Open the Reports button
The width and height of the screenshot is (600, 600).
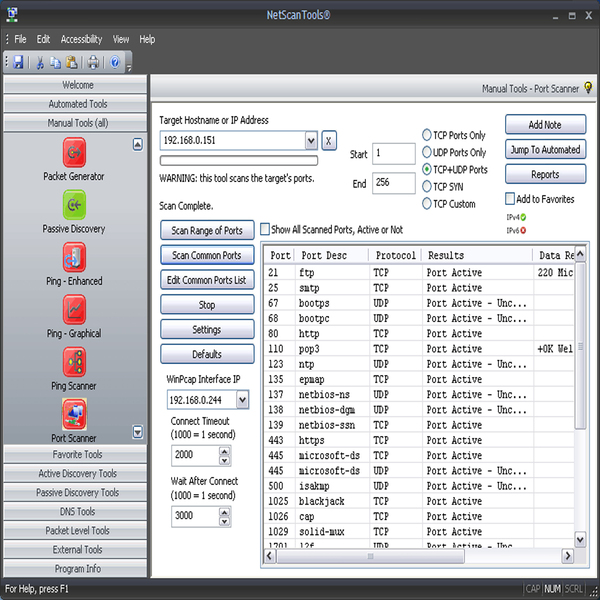point(545,174)
